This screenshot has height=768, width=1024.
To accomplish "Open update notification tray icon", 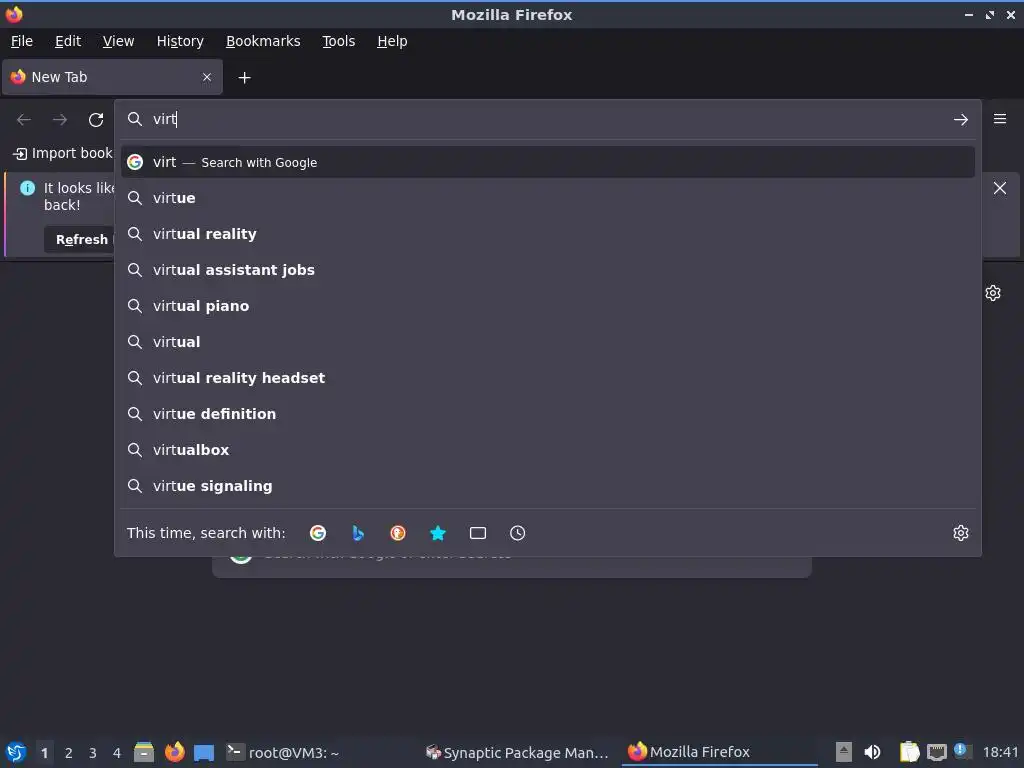I will 961,750.
